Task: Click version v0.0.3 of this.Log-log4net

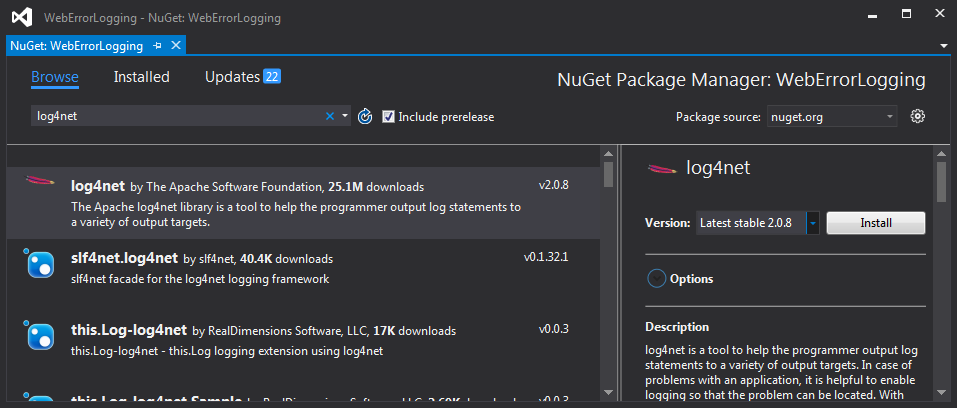Action: pos(554,329)
